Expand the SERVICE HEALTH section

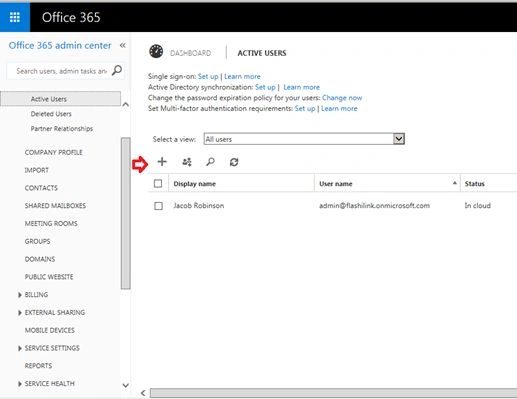[x=20, y=384]
